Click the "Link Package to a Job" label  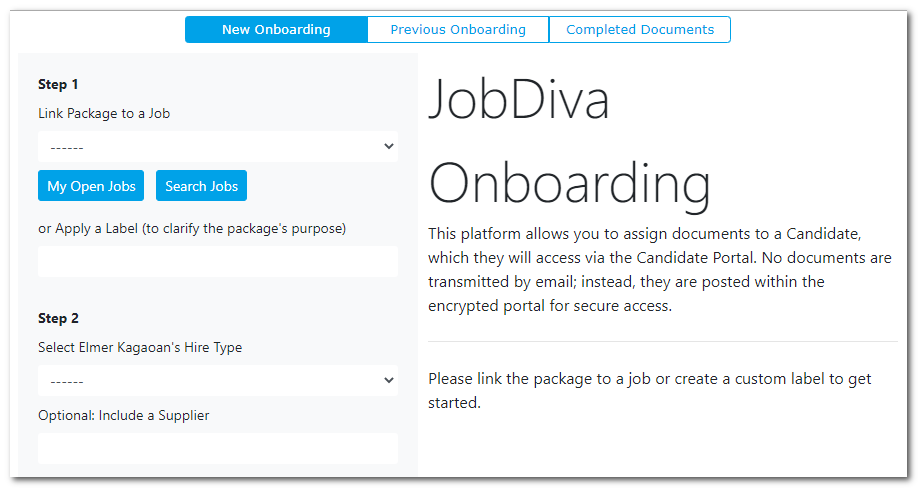pyautogui.click(x=104, y=113)
